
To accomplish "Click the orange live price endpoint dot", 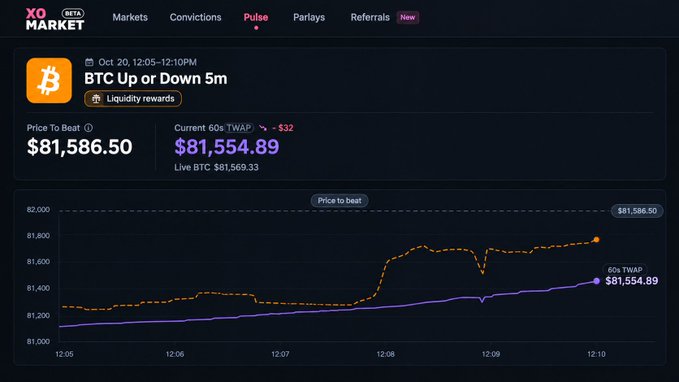I will point(596,240).
